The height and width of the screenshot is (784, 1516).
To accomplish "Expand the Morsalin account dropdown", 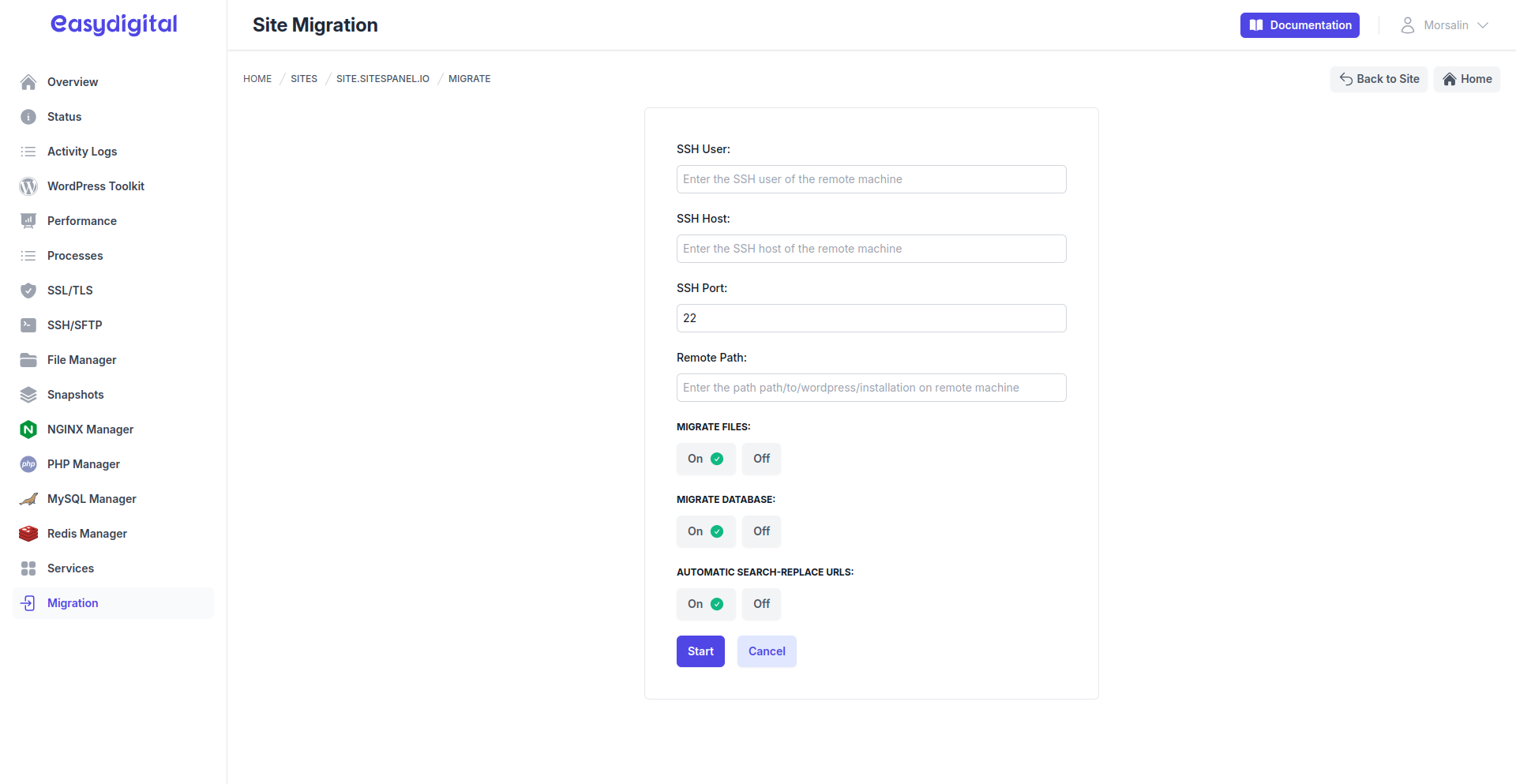I will pos(1445,24).
